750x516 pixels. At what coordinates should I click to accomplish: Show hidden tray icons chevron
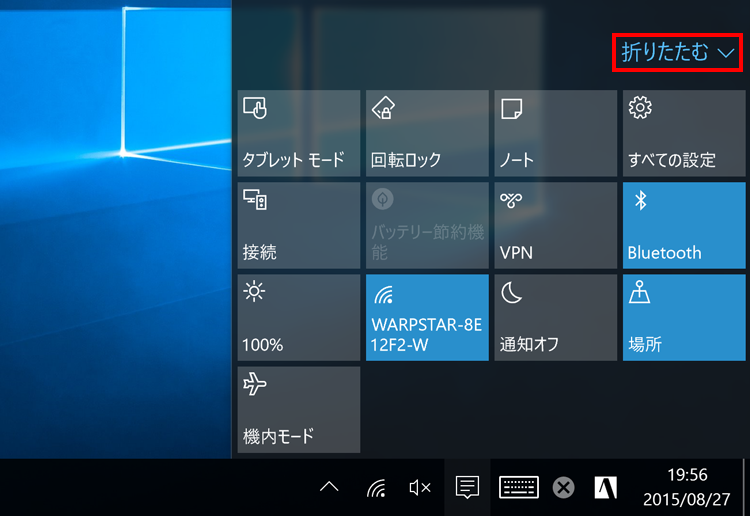[x=329, y=488]
